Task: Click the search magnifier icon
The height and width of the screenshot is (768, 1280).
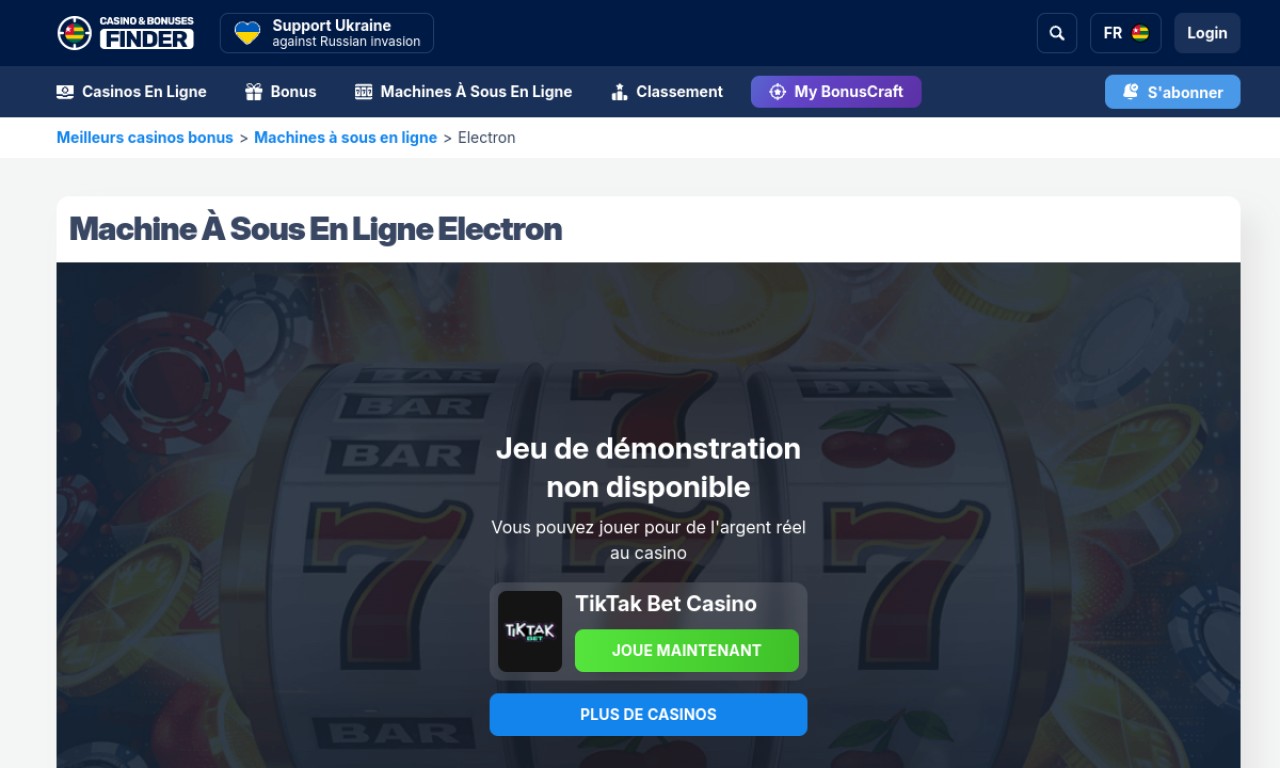Action: coord(1057,33)
